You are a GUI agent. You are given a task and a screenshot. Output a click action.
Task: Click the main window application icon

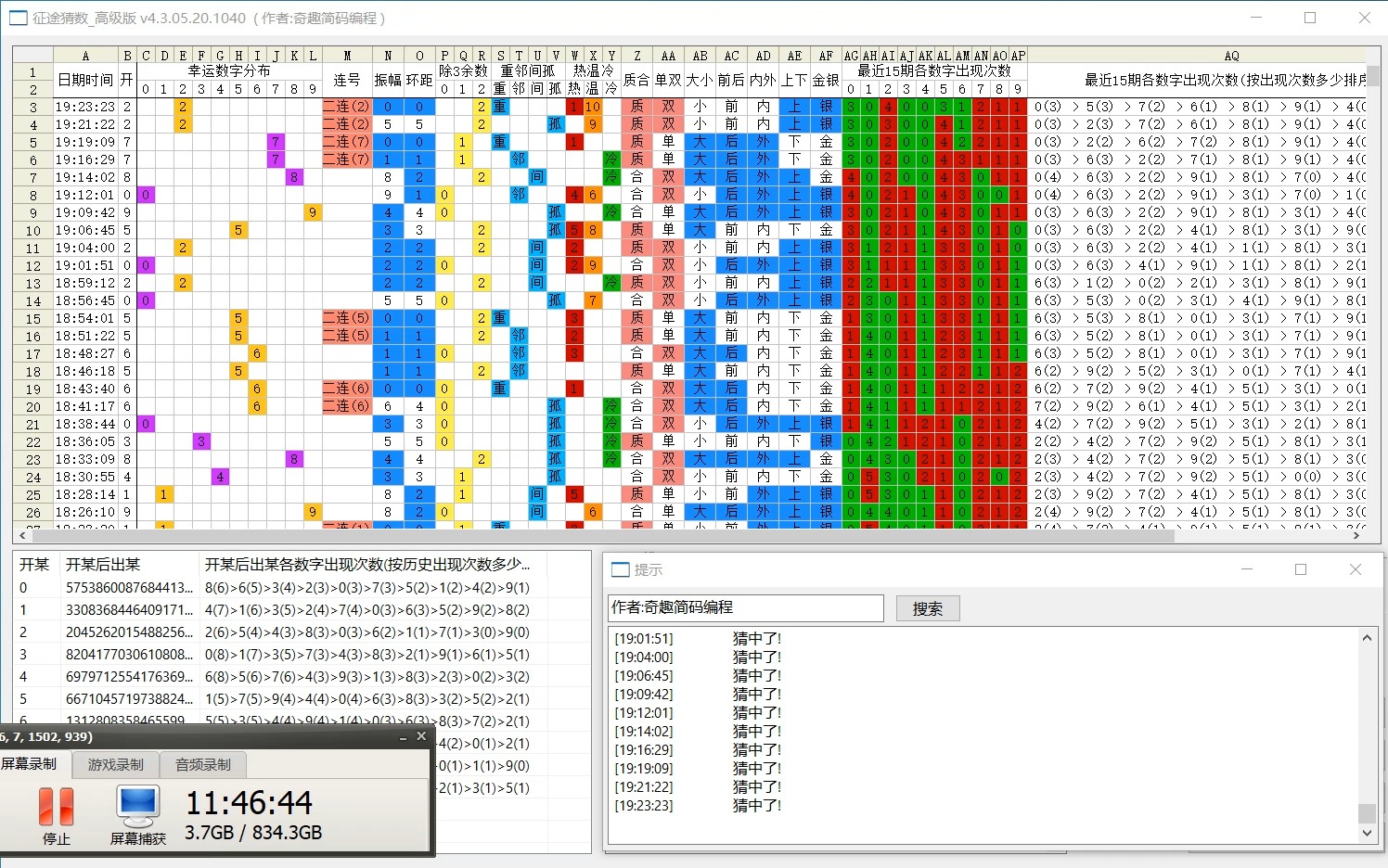pyautogui.click(x=18, y=18)
